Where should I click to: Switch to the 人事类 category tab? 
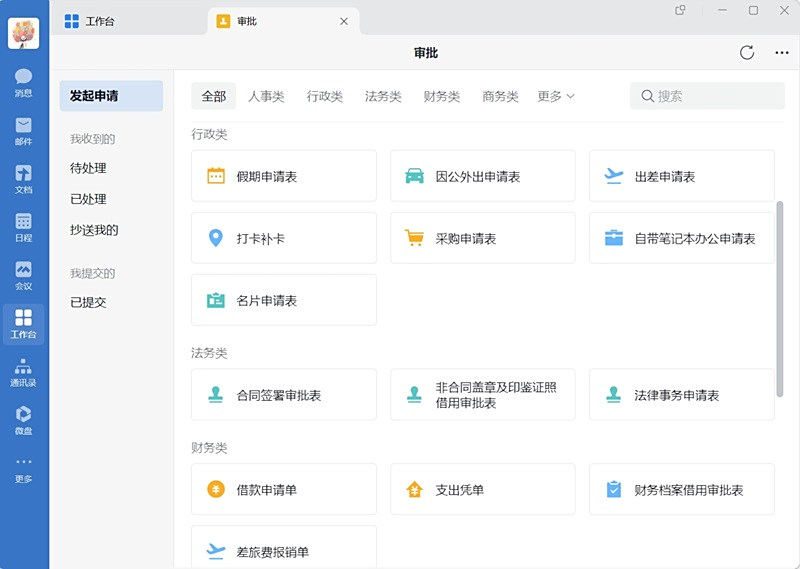(x=266, y=96)
